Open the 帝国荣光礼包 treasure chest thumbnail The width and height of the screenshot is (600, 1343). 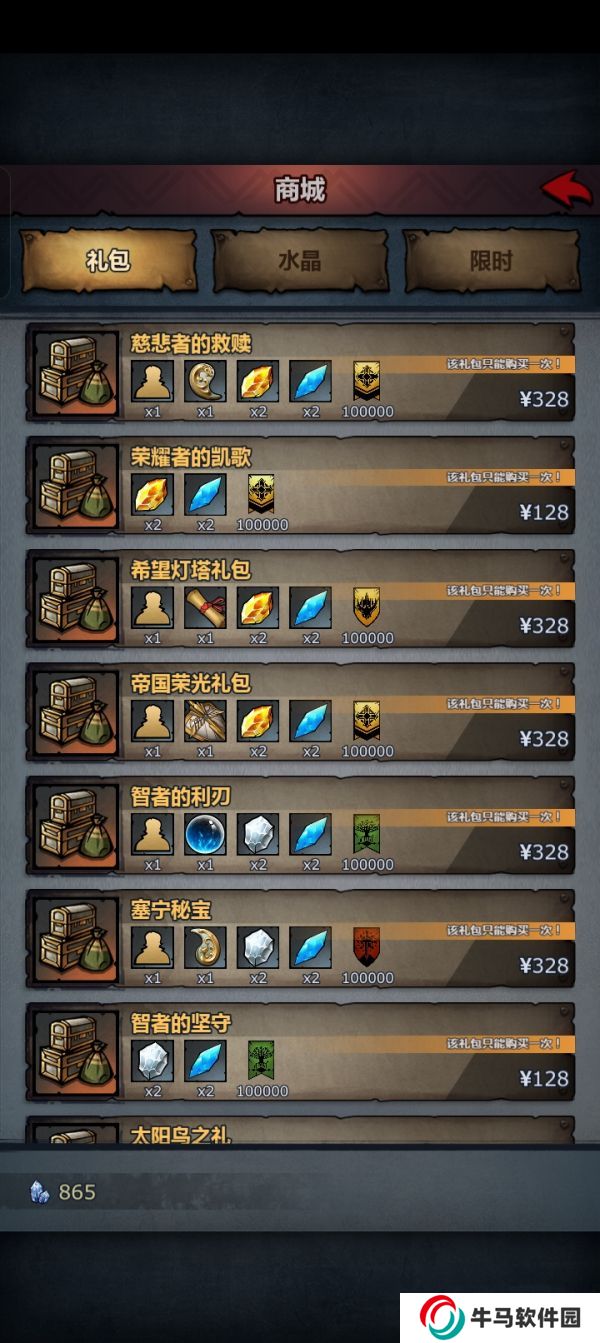coord(75,711)
